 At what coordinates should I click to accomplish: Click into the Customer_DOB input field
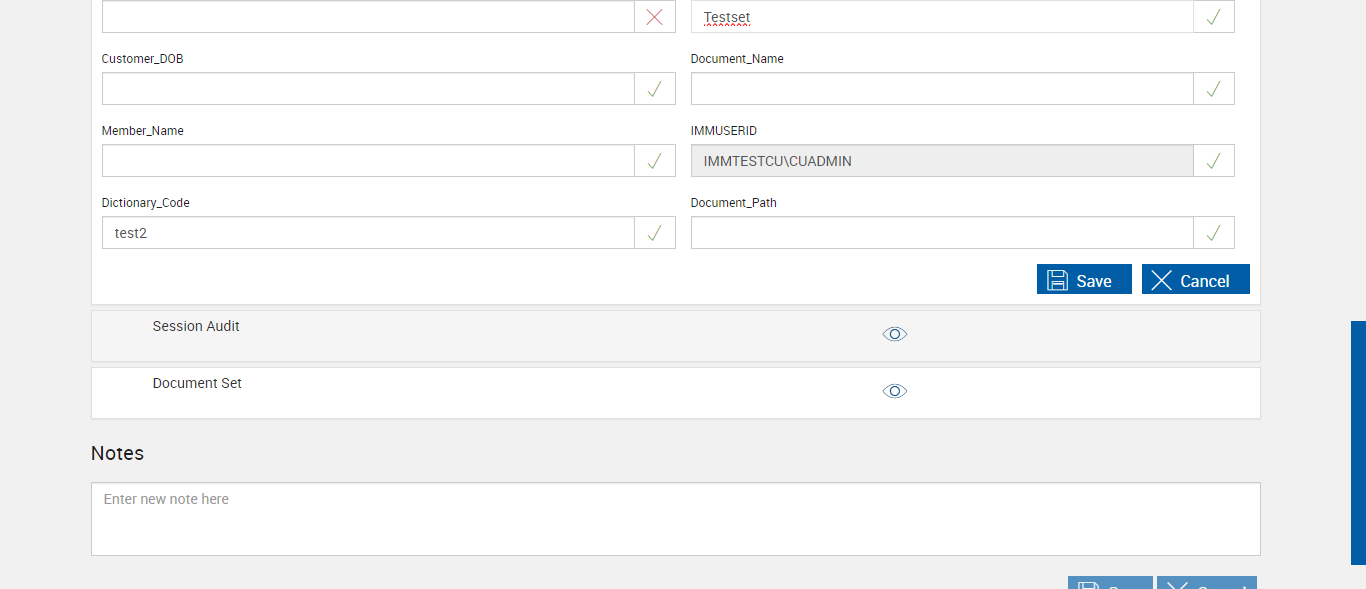pyautogui.click(x=368, y=89)
